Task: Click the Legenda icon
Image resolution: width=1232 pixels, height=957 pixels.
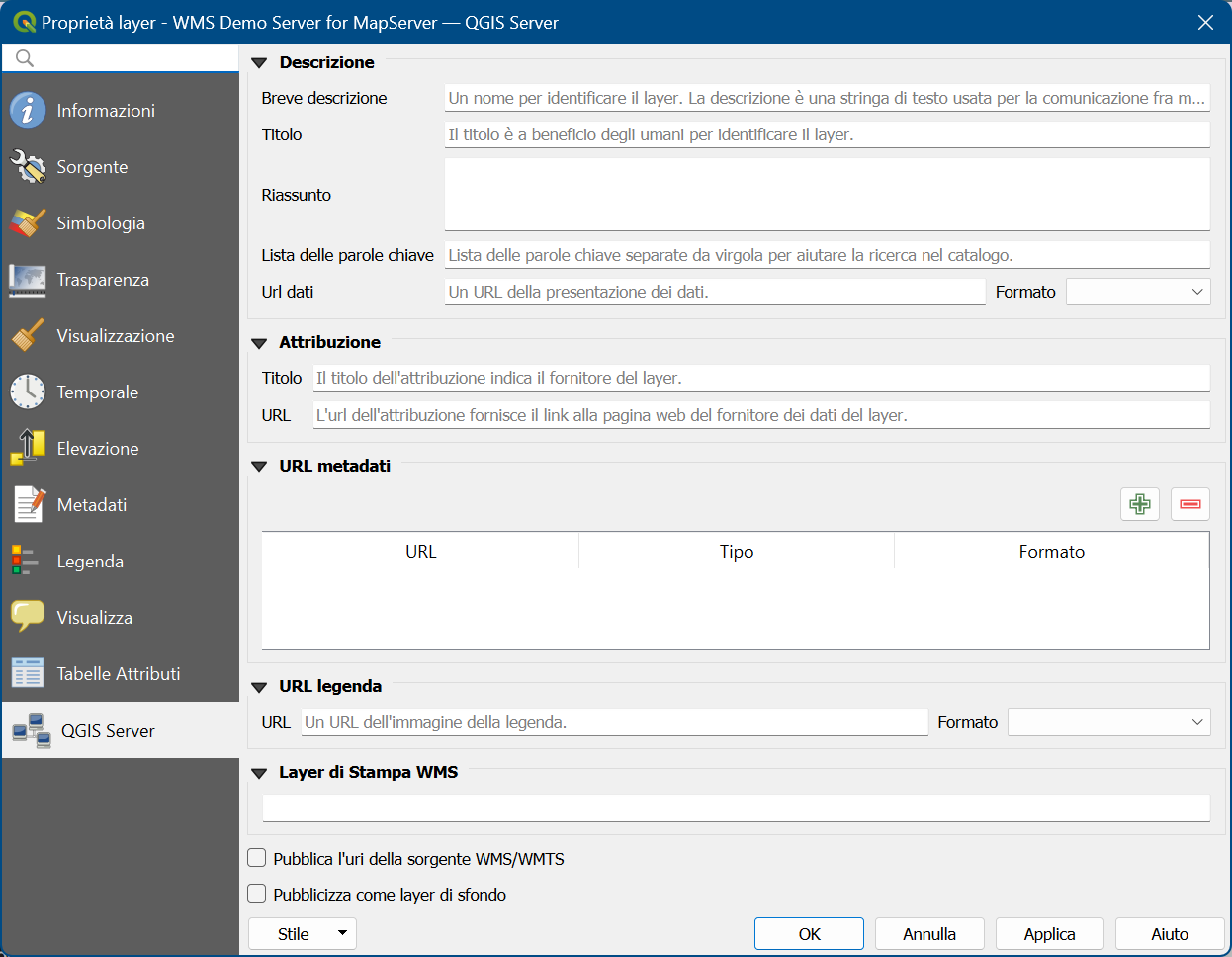Action: pos(24,561)
